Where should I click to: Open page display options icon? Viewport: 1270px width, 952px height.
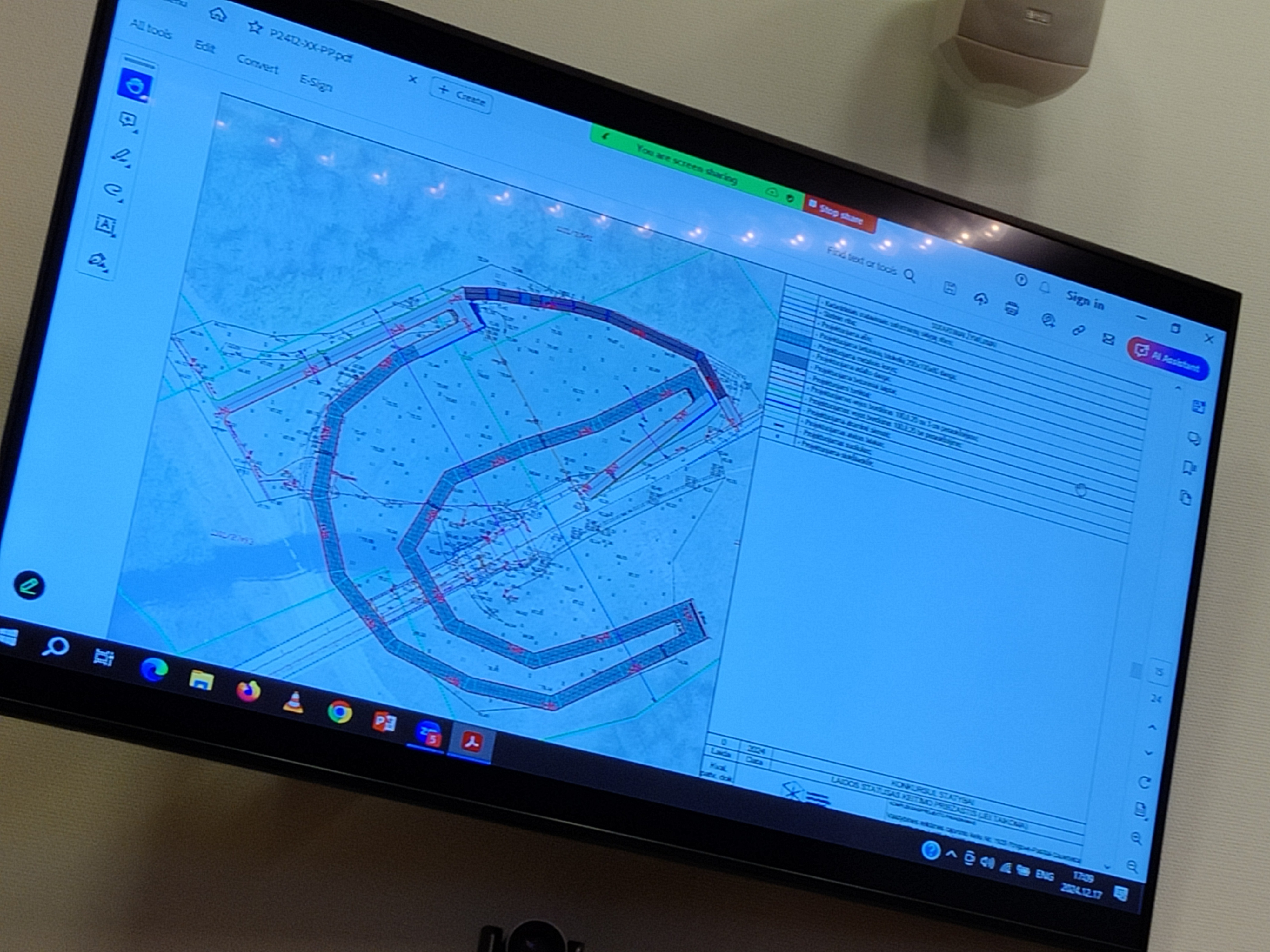[1141, 810]
